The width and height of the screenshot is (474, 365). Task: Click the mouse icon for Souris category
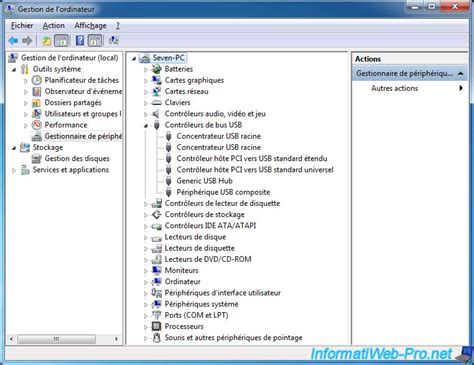point(156,338)
